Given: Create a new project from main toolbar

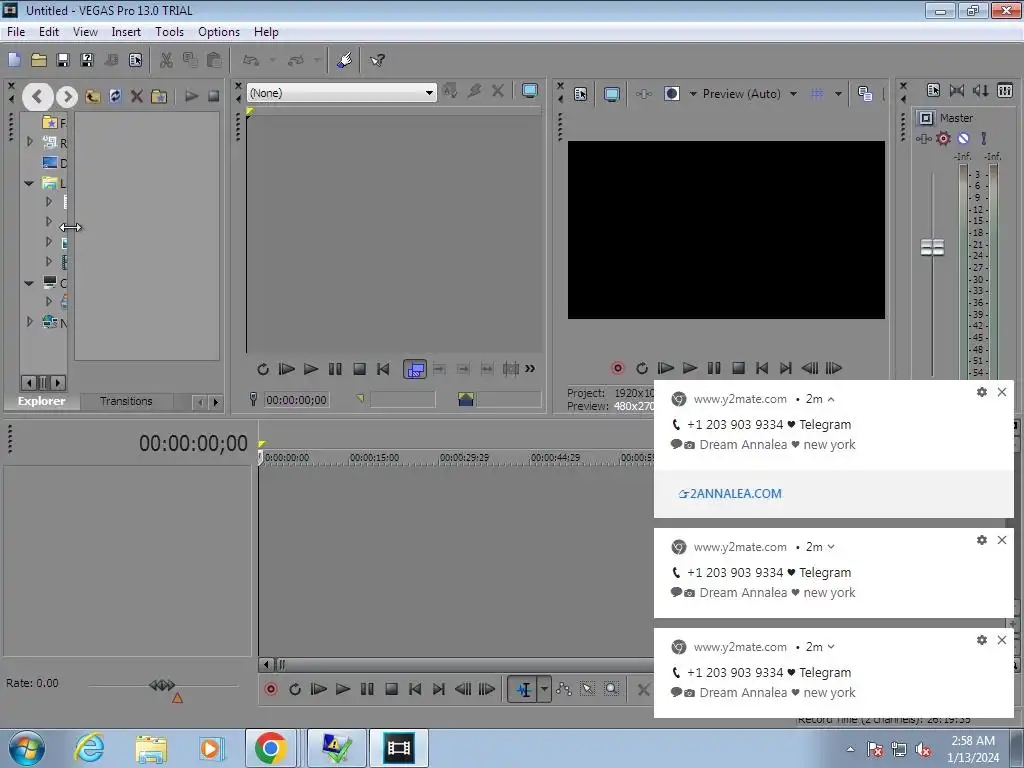Looking at the screenshot, I should [14, 60].
